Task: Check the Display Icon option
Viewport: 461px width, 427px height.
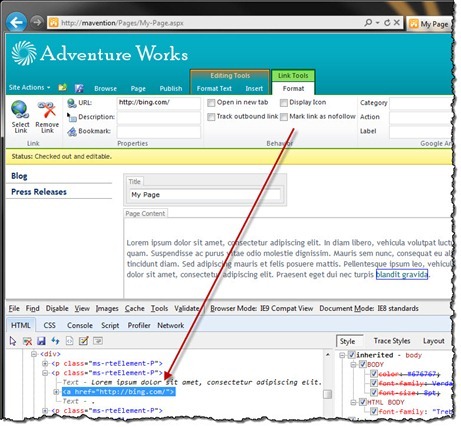Action: (284, 103)
